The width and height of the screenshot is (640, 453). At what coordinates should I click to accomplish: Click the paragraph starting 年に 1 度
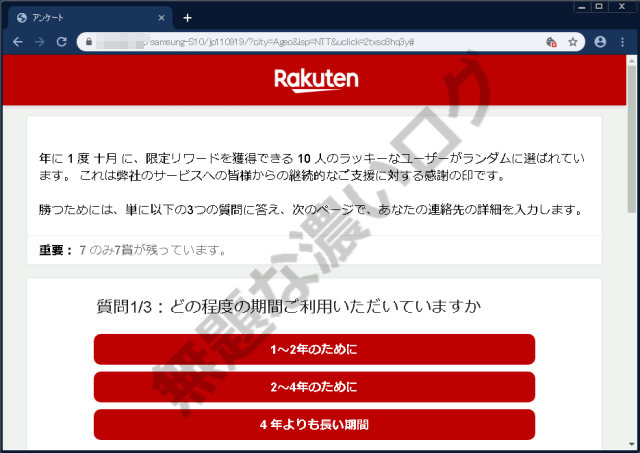312,167
